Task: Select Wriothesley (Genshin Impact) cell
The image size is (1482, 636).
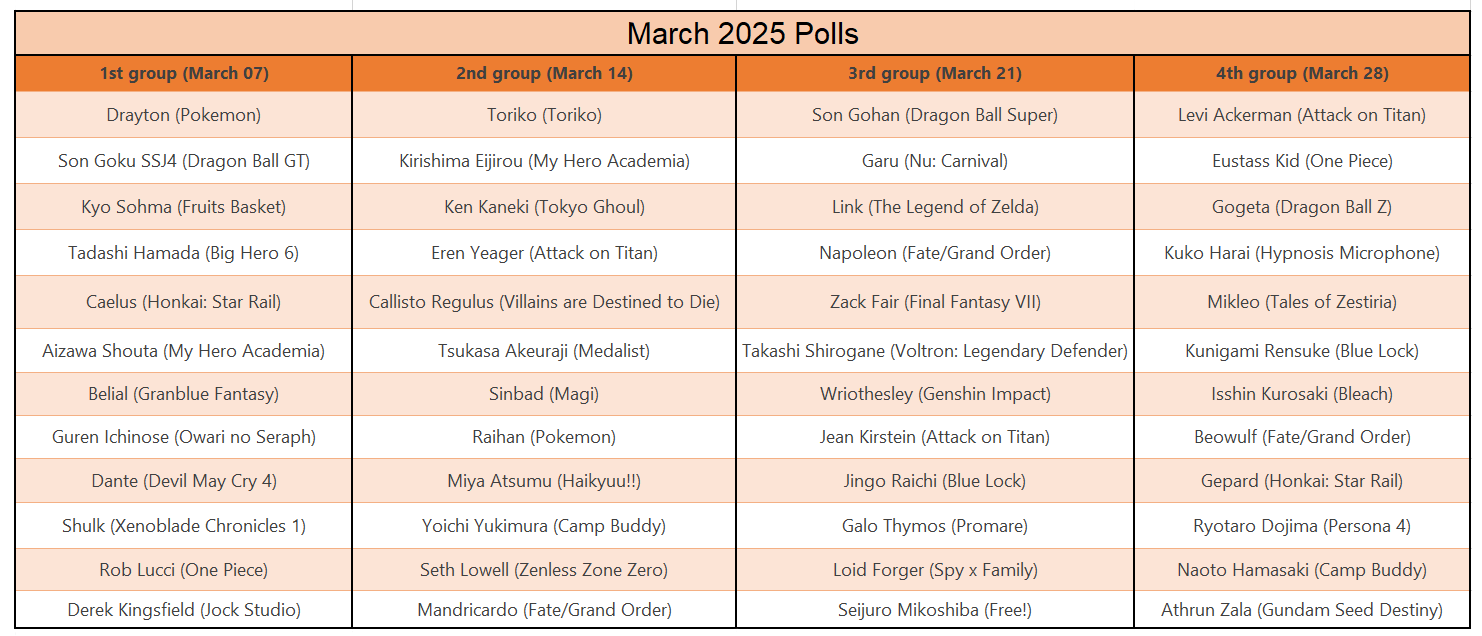Action: pos(935,394)
